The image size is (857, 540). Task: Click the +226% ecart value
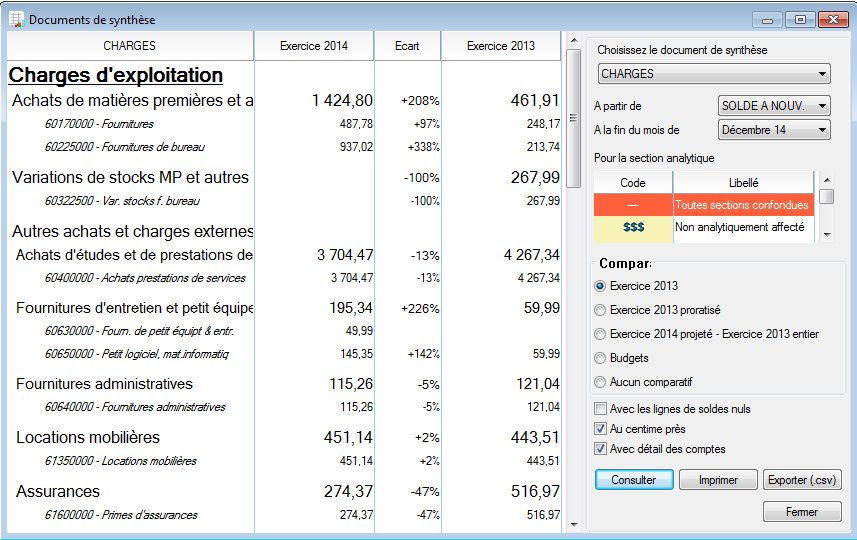pos(420,309)
